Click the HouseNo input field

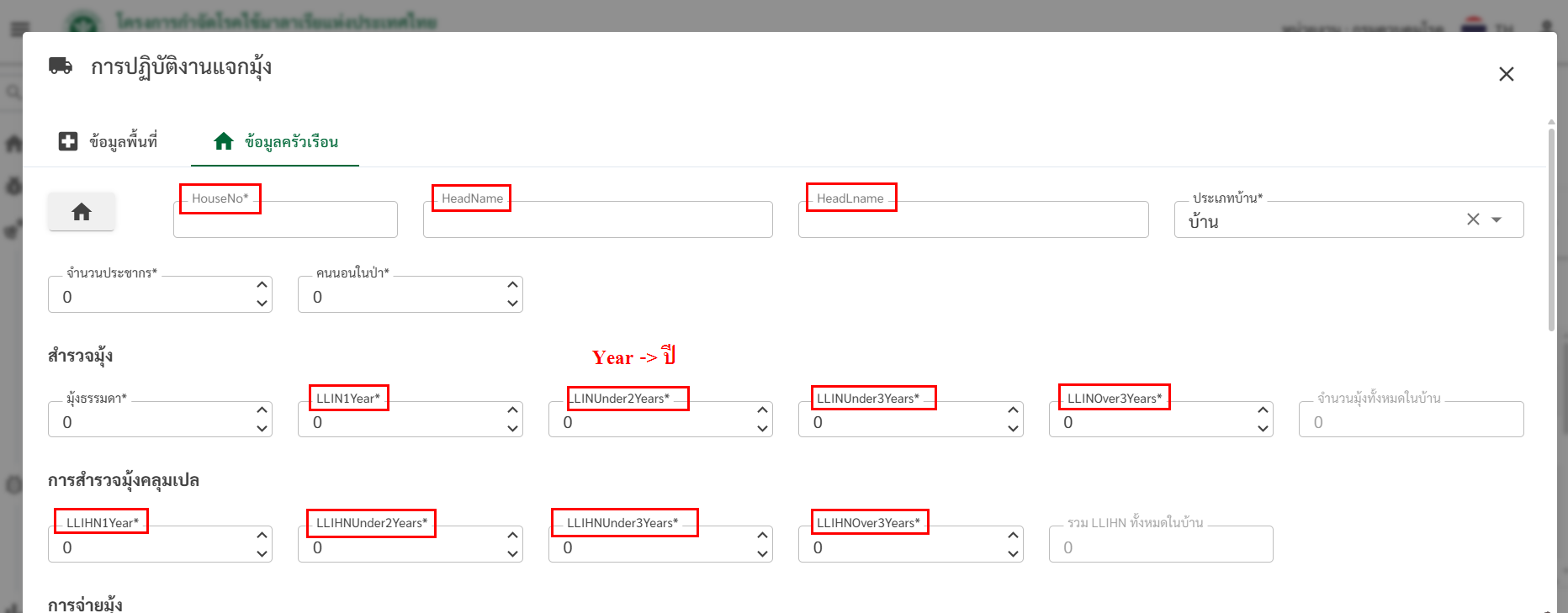tap(285, 223)
